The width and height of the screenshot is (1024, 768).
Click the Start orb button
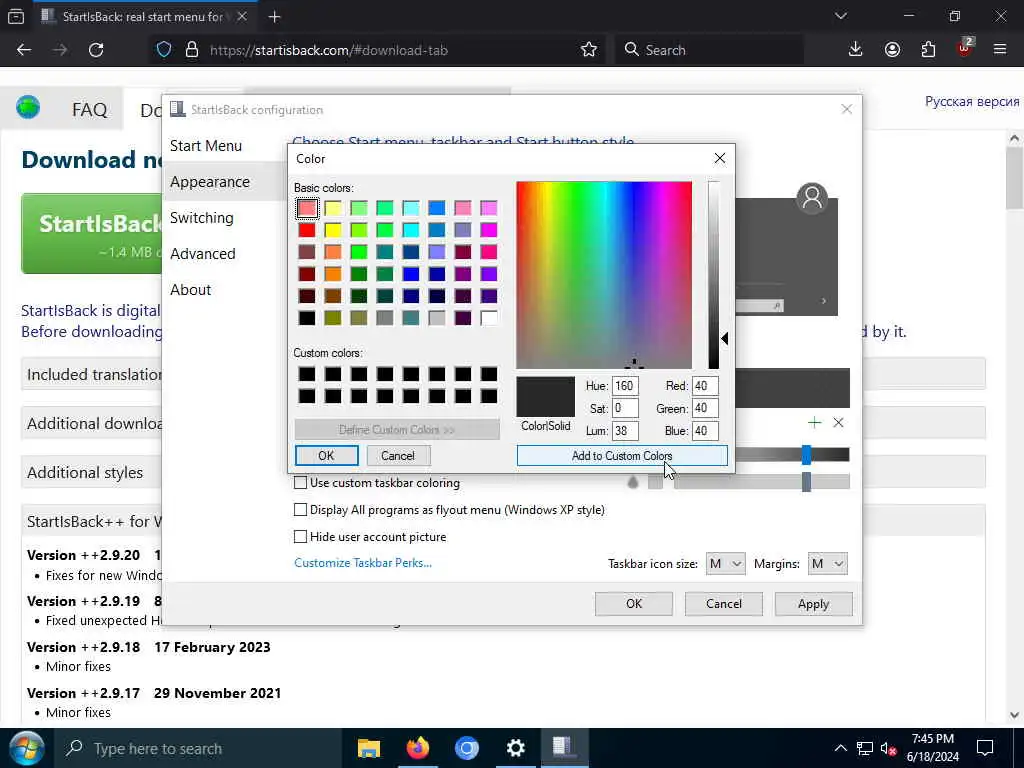(x=25, y=748)
